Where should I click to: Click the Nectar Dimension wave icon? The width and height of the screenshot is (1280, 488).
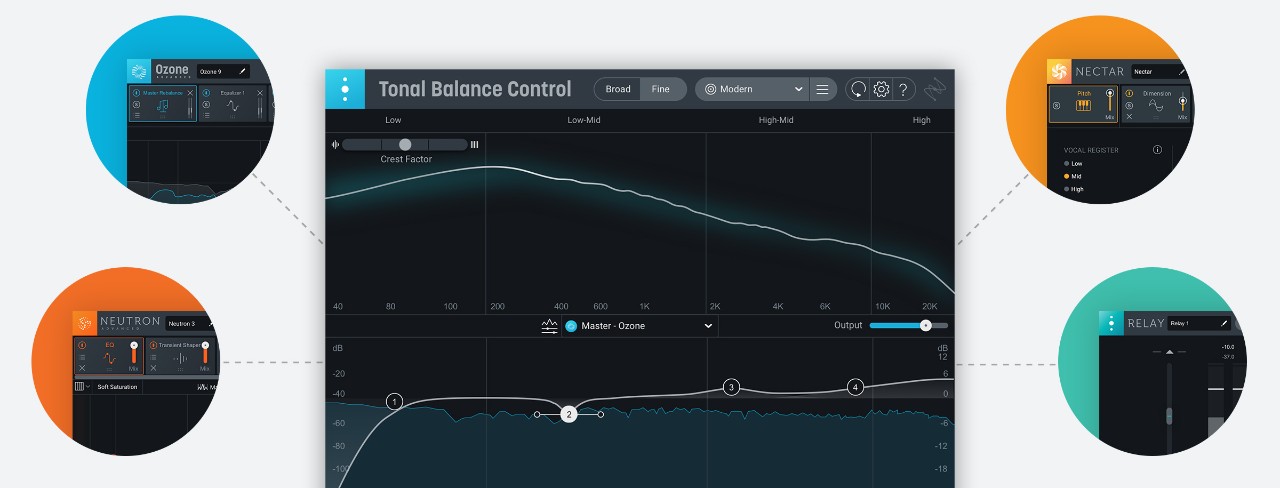coord(1156,105)
